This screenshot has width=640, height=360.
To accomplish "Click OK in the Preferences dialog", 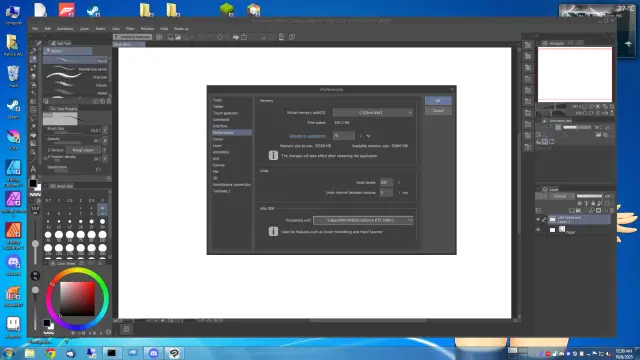I will tap(438, 100).
